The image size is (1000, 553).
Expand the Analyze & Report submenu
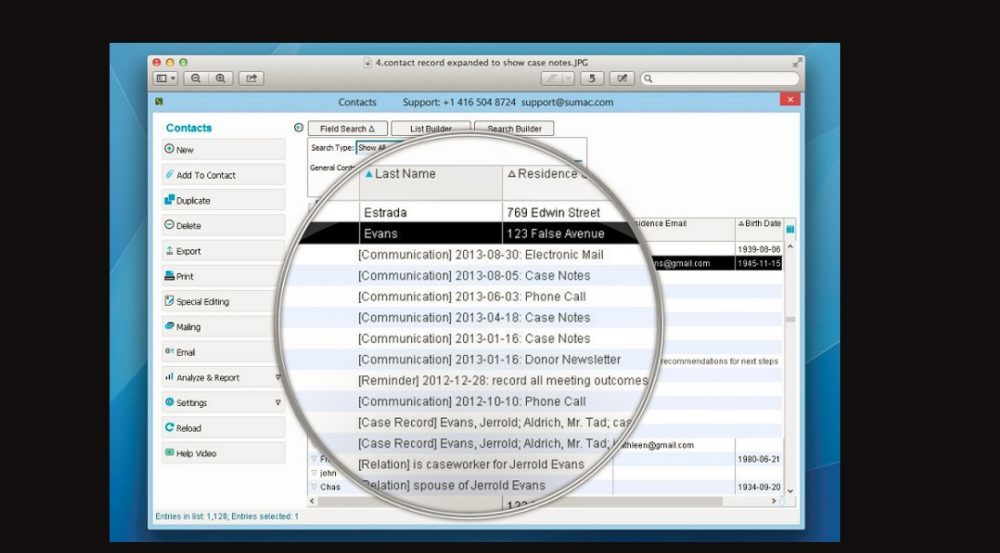[278, 378]
